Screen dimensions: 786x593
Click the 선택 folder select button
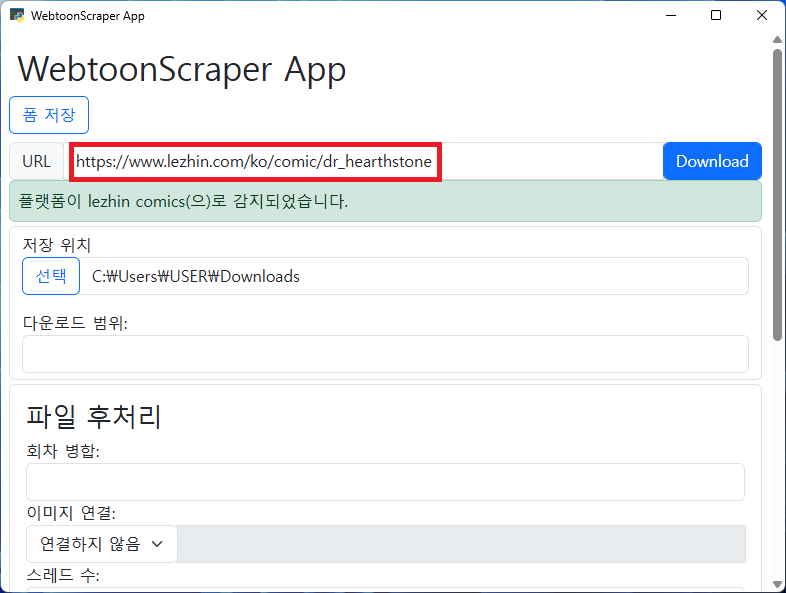(x=51, y=276)
